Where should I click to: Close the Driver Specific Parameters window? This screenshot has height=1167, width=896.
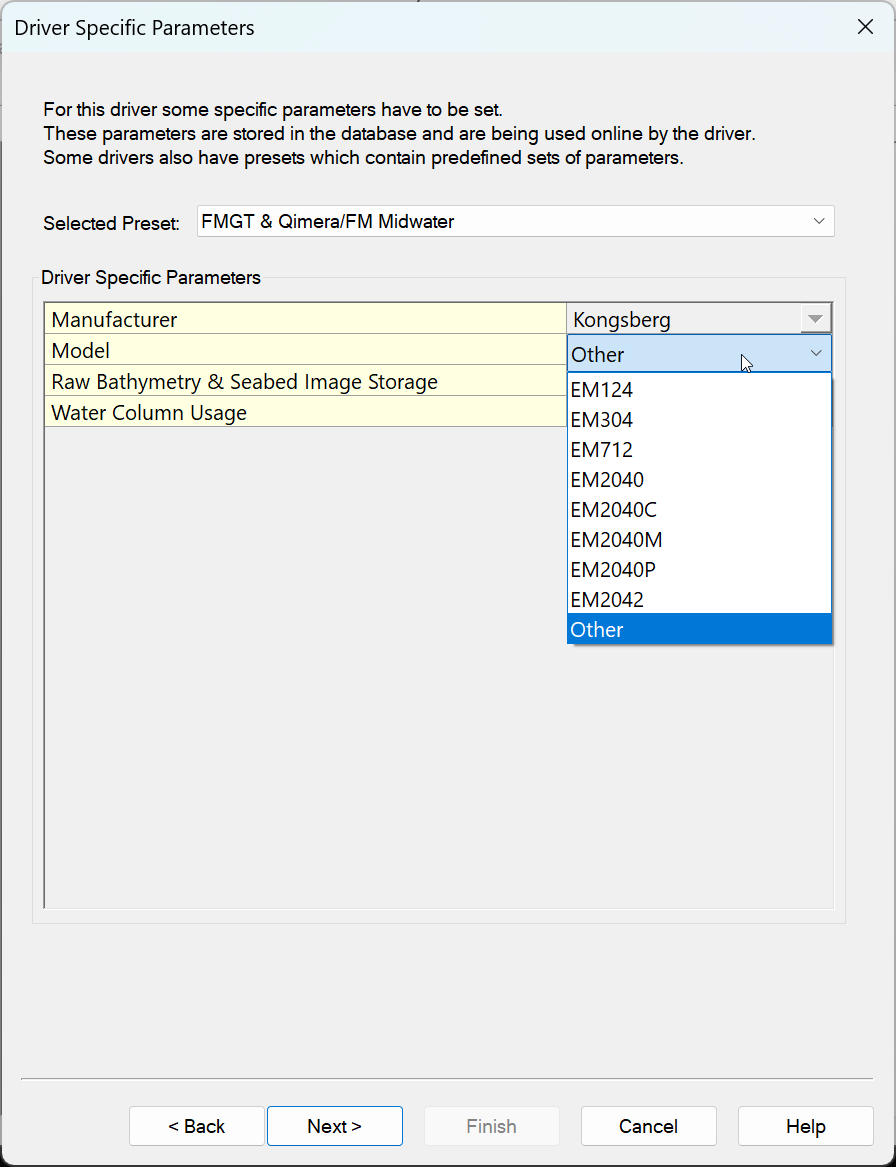(x=866, y=27)
